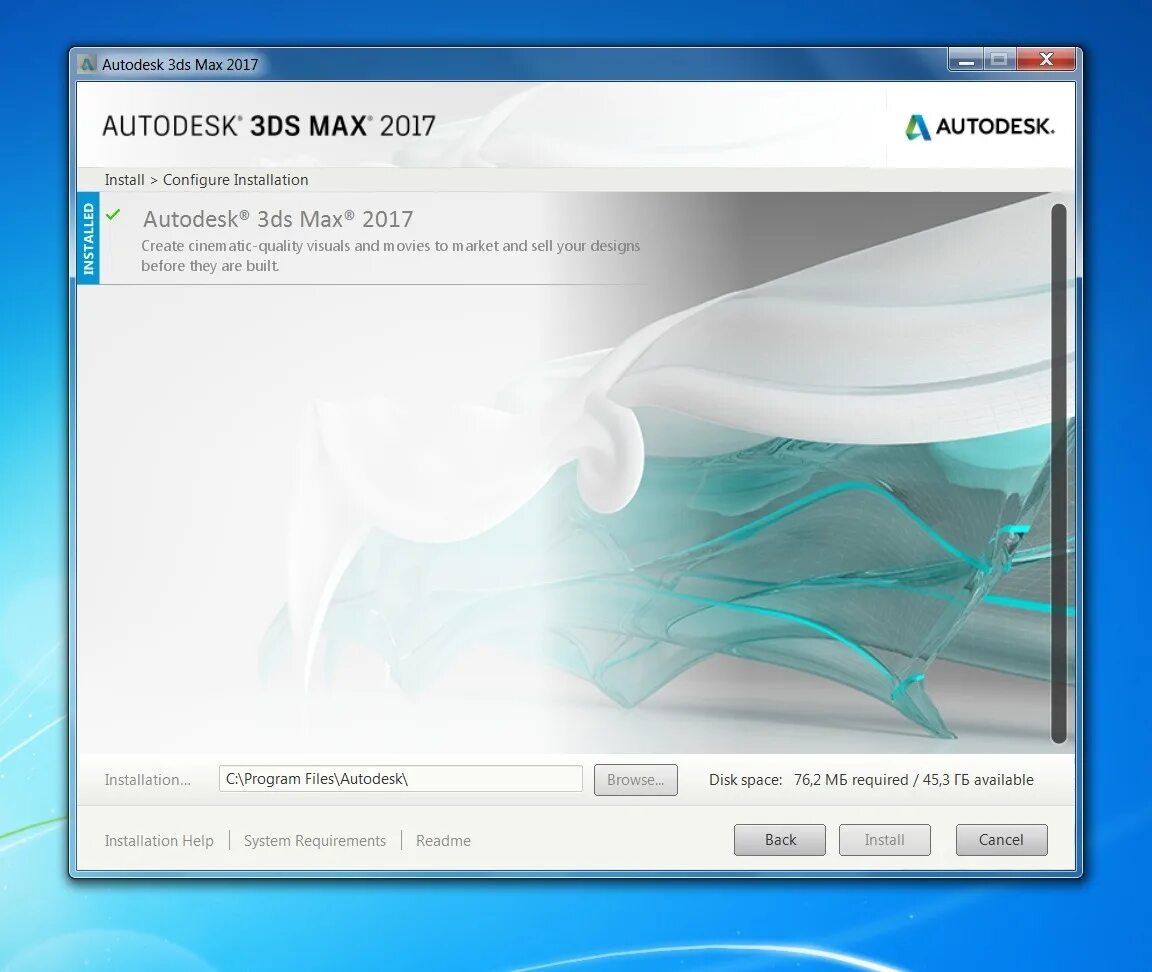Click the vertical INSTALLED badge
Viewport: 1152px width, 972px height.
tap(88, 239)
